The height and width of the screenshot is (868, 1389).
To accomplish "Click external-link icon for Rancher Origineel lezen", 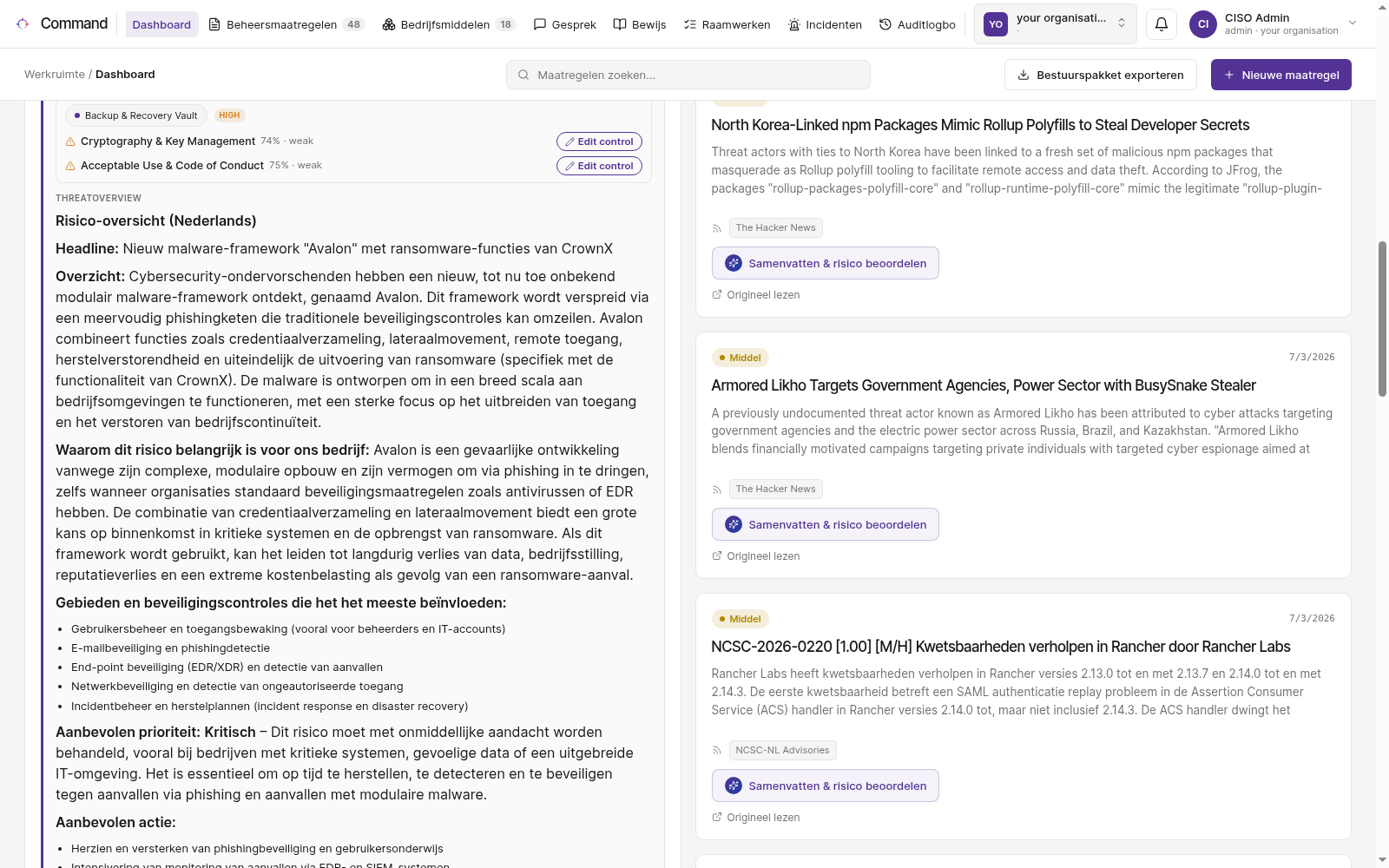I will click(717, 817).
